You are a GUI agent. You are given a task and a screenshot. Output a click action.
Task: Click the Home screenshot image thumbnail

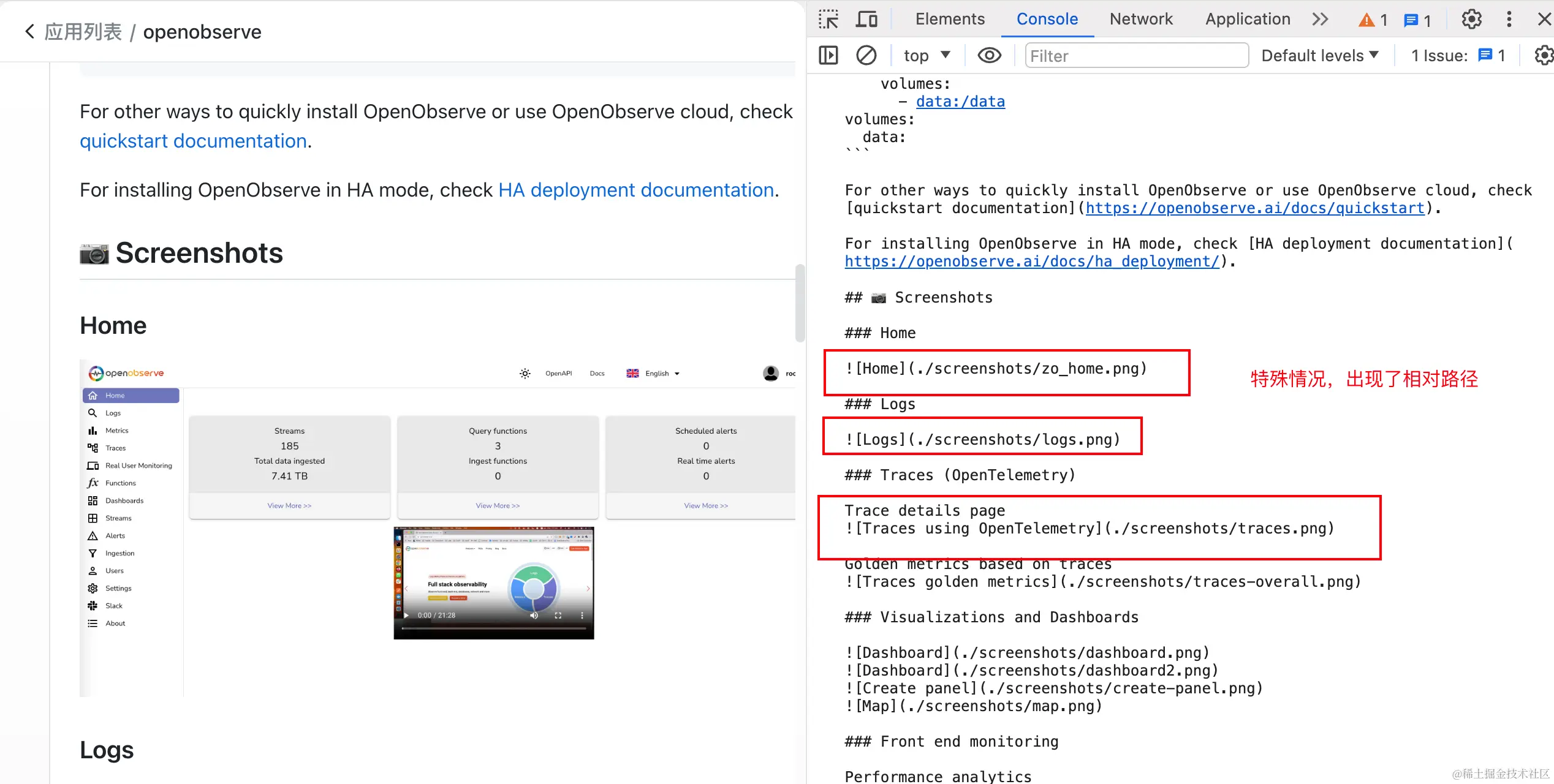(x=438, y=528)
